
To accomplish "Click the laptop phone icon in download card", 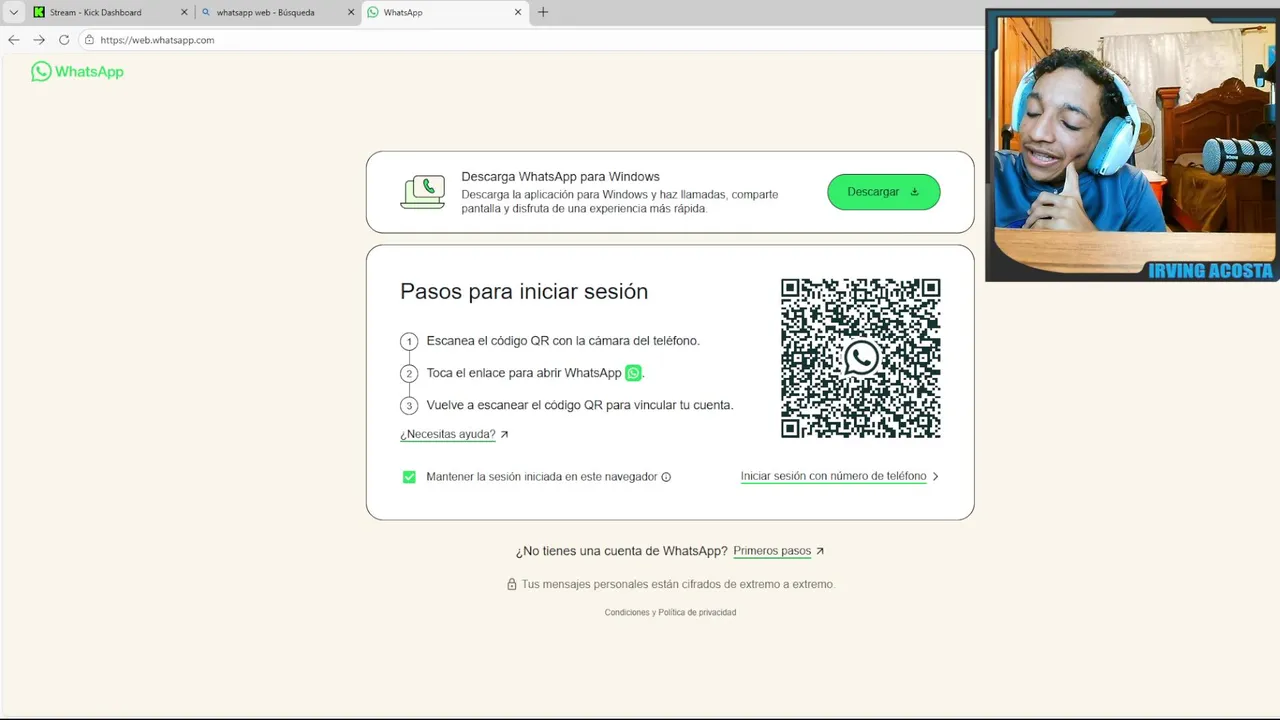I will [423, 192].
